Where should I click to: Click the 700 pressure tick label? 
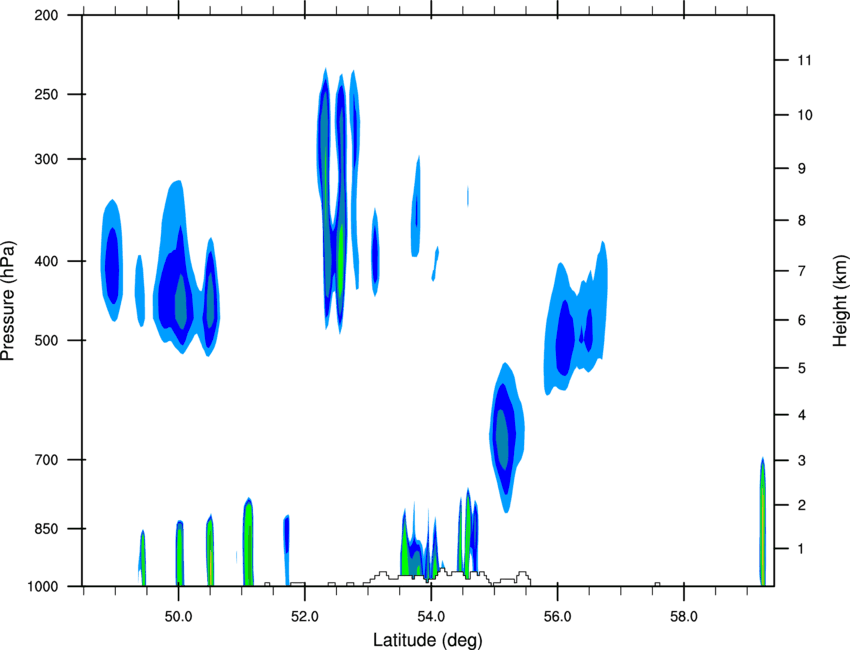click(x=47, y=460)
